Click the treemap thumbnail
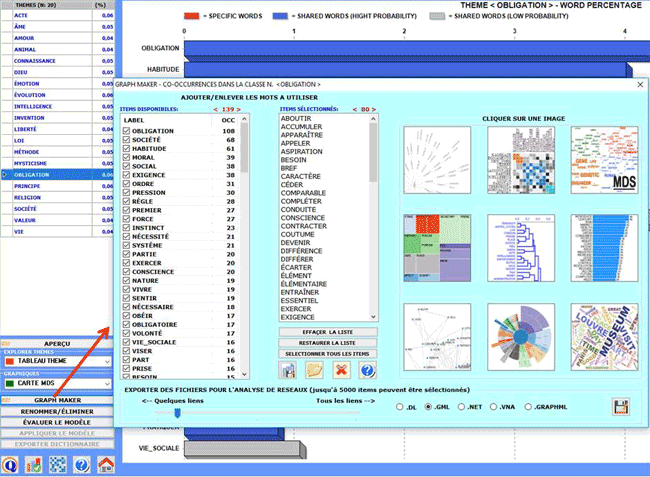 coord(437,248)
